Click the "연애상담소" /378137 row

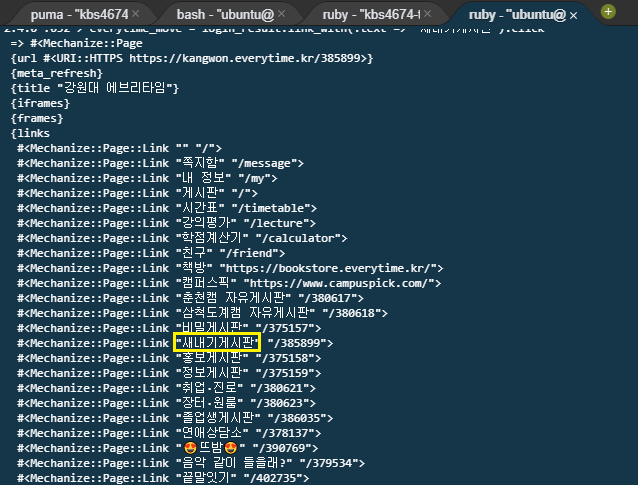tap(169, 433)
